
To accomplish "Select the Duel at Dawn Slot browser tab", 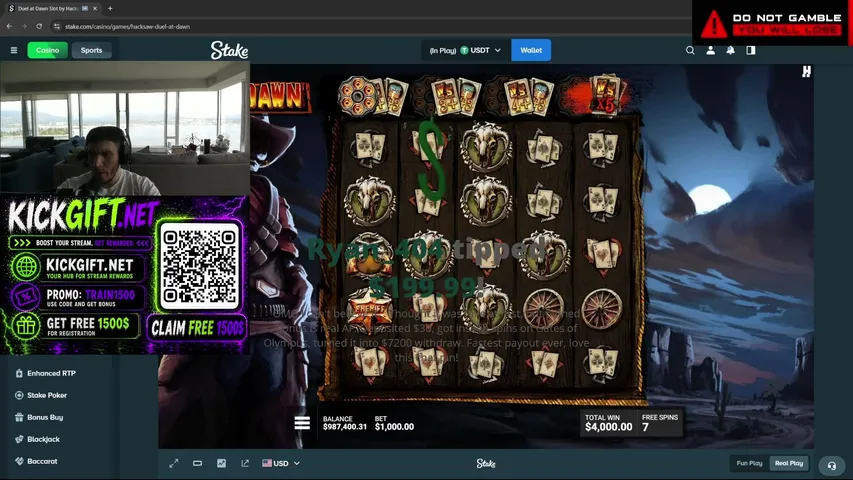I will tap(52, 8).
